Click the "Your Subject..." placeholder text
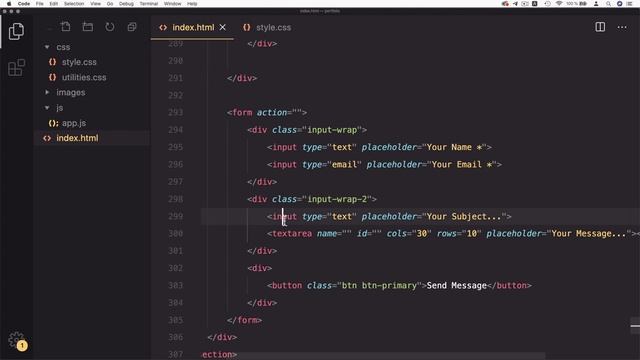This screenshot has width=640, height=360. (x=464, y=216)
